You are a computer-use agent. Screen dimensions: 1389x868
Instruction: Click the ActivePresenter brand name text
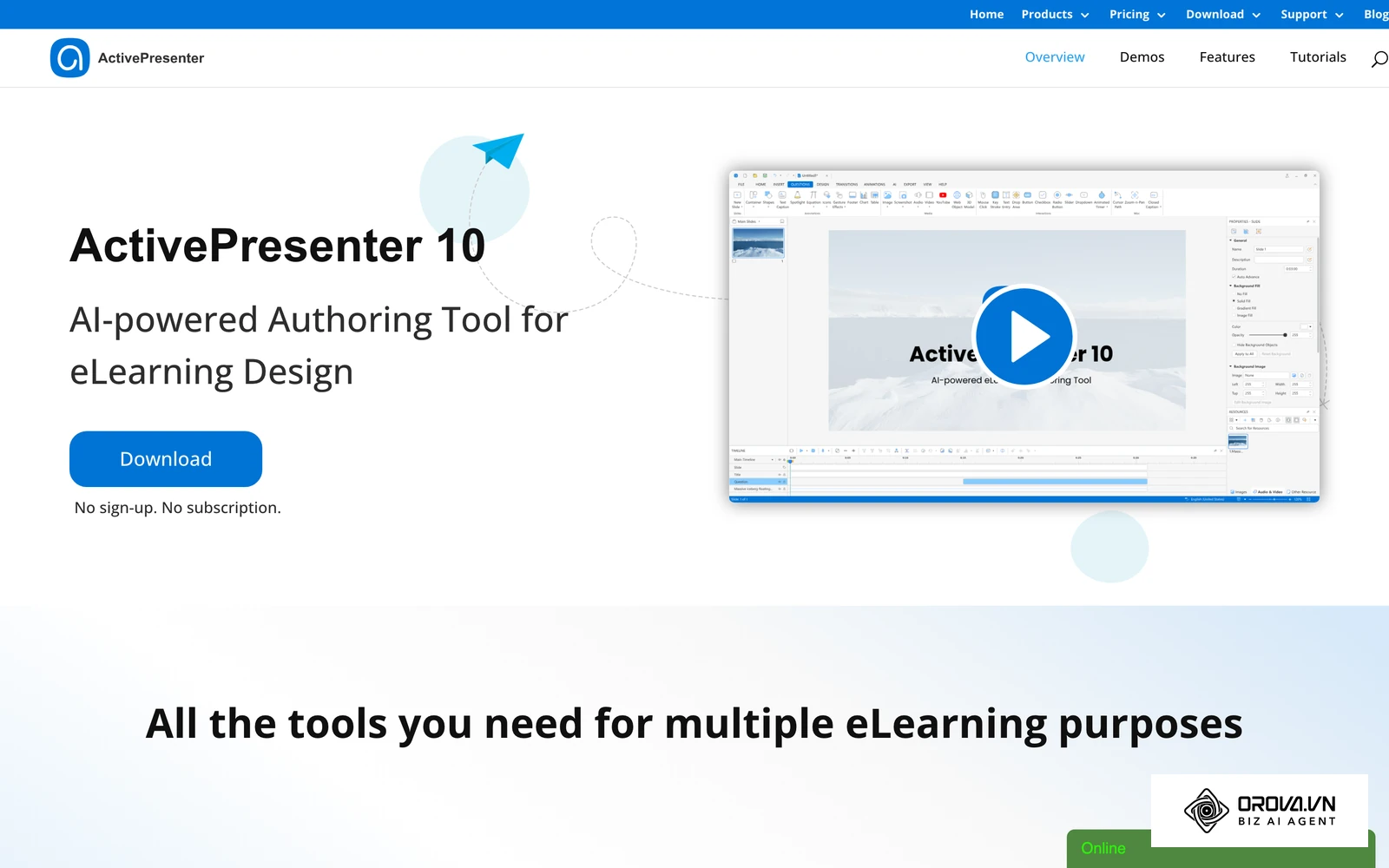tap(151, 58)
